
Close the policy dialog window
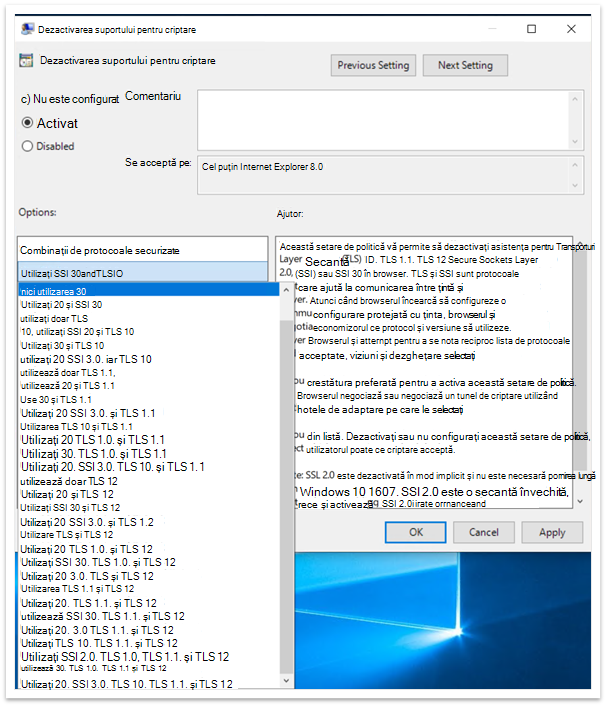[x=571, y=29]
